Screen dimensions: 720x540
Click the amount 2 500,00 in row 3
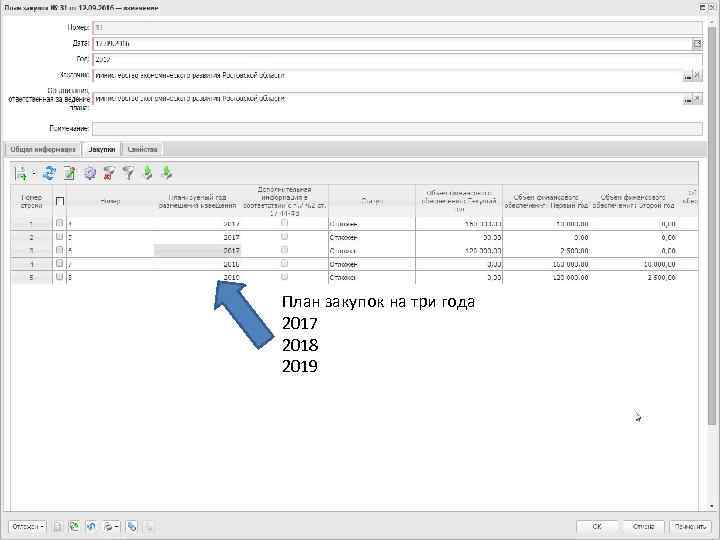[x=574, y=251]
